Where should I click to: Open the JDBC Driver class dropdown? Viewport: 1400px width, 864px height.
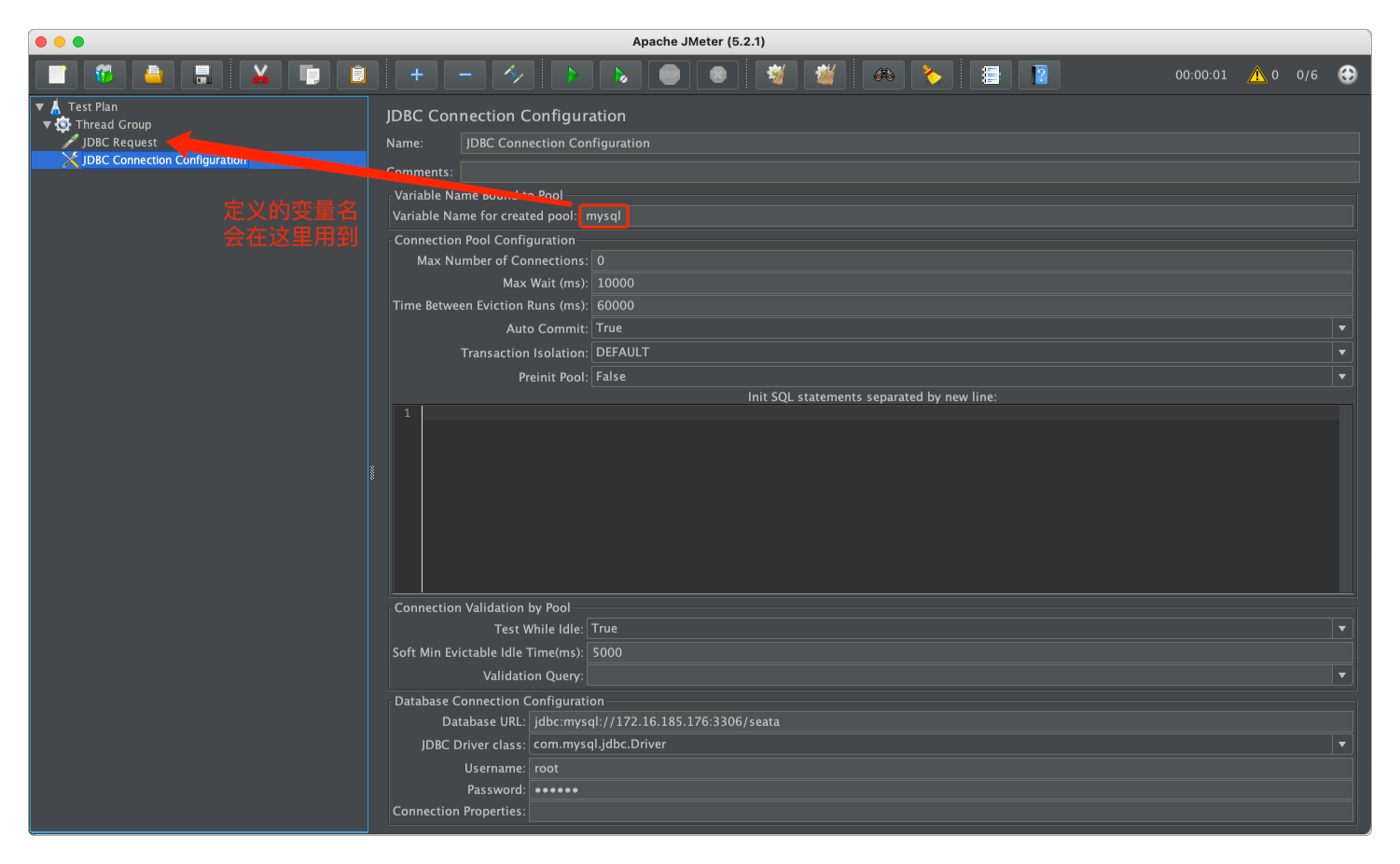pos(1342,745)
